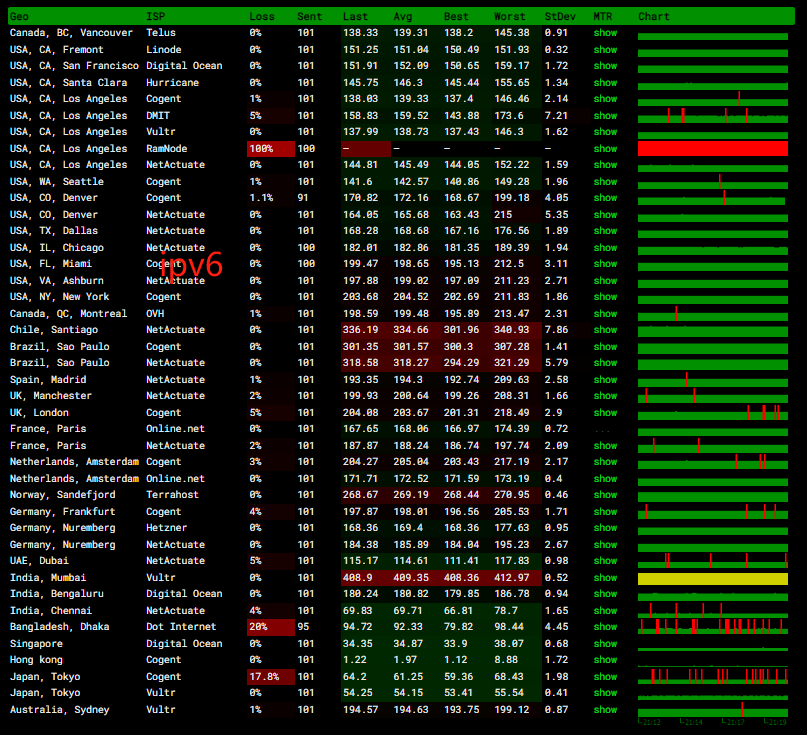Show MTR for Seattle Cogent row

[605, 182]
